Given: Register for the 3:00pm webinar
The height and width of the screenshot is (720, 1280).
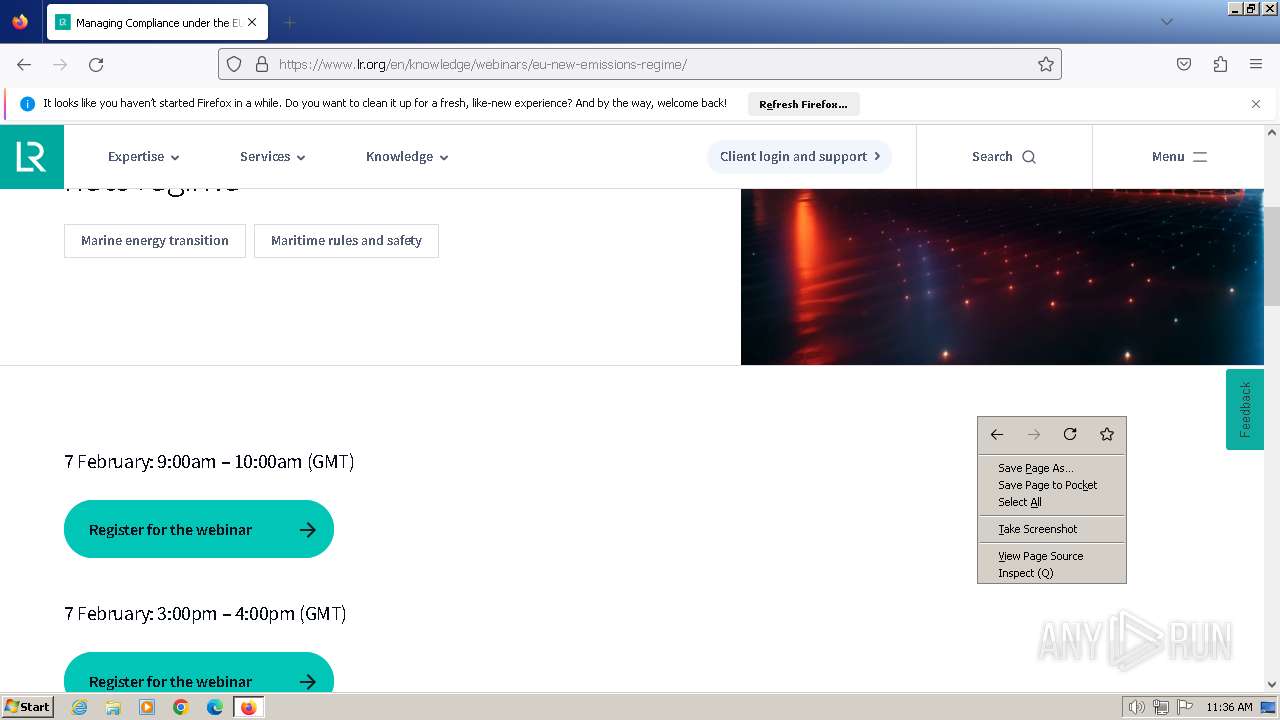Looking at the screenshot, I should pos(199,672).
